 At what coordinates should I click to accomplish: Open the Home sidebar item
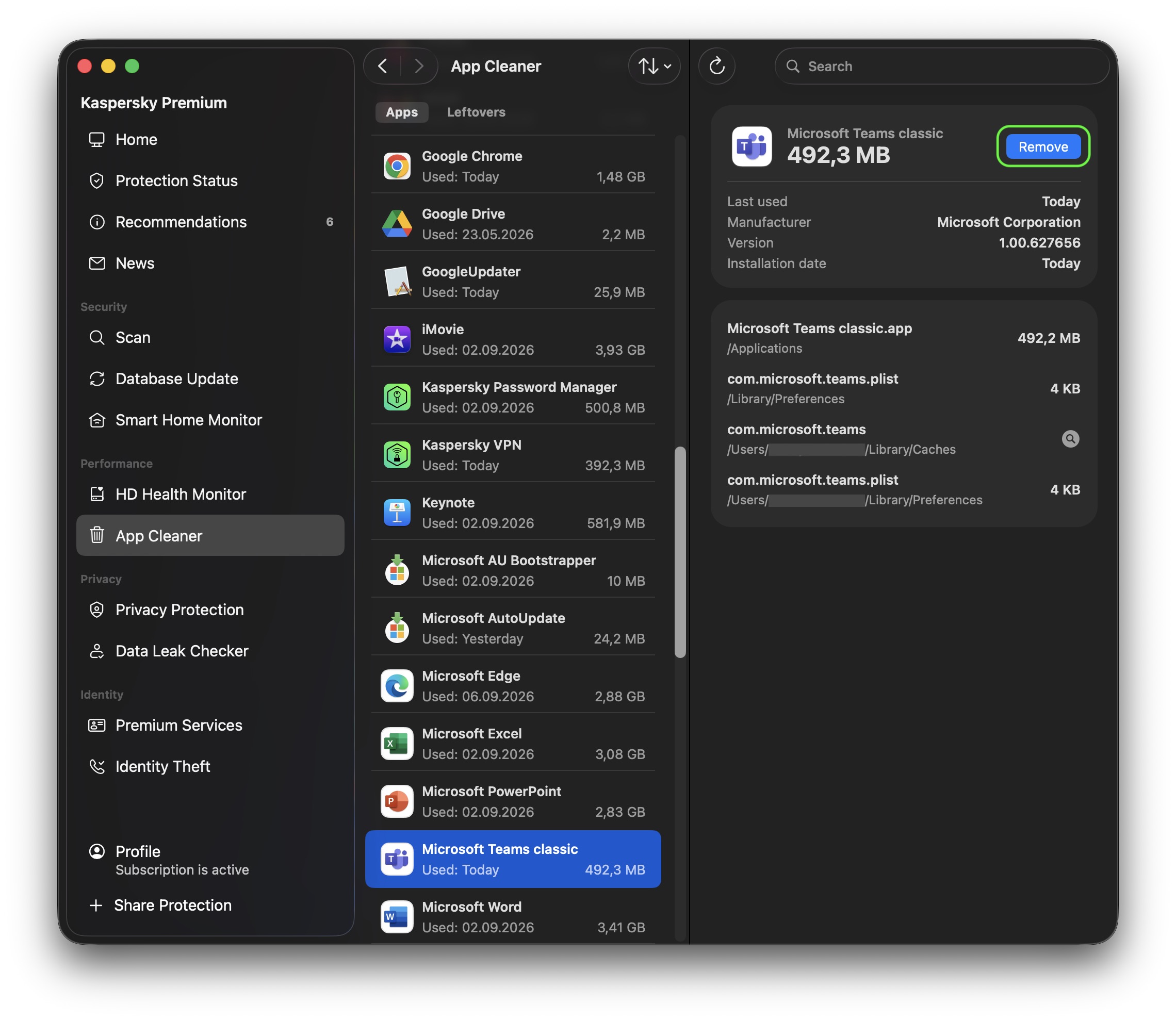(210, 140)
